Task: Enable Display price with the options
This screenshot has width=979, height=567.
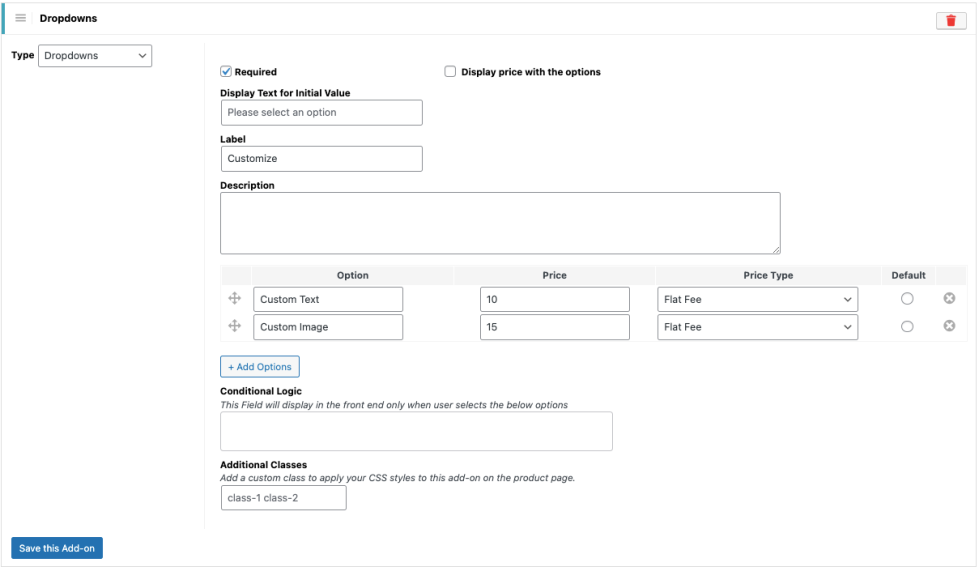Action: (450, 72)
